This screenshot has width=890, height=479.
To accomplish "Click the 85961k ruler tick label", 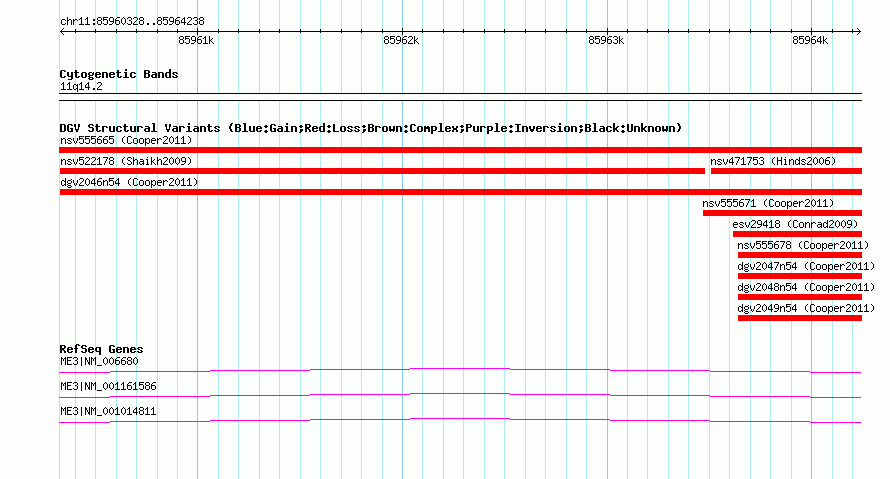I will click(x=196, y=40).
